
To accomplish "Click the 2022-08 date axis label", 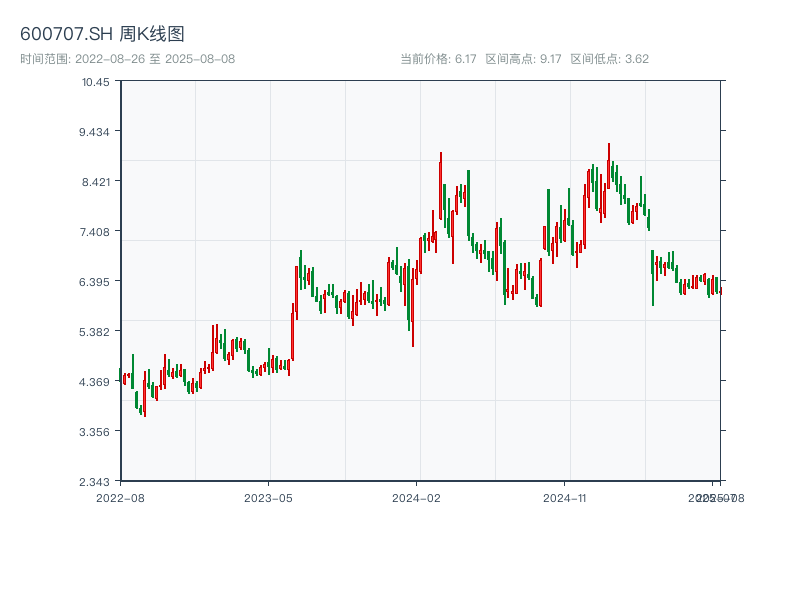I will tap(120, 497).
